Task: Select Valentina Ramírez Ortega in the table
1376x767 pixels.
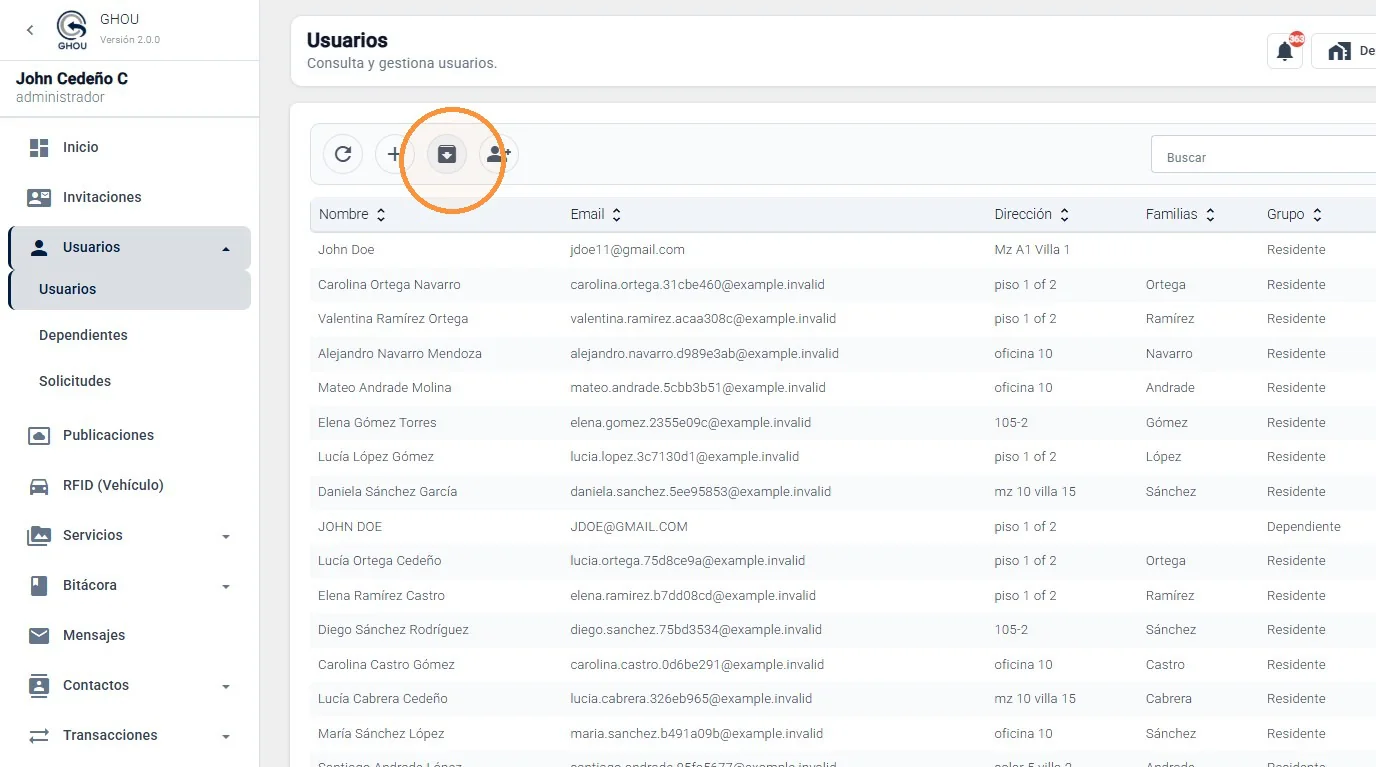Action: point(393,319)
